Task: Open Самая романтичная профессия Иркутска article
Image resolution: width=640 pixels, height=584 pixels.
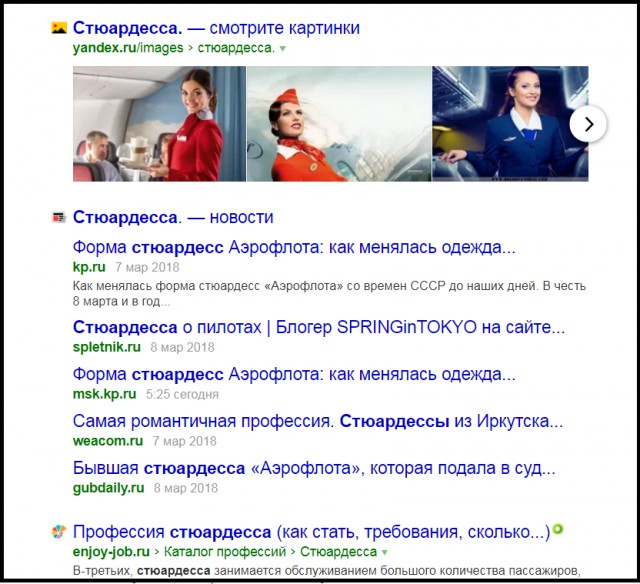Action: (318, 421)
